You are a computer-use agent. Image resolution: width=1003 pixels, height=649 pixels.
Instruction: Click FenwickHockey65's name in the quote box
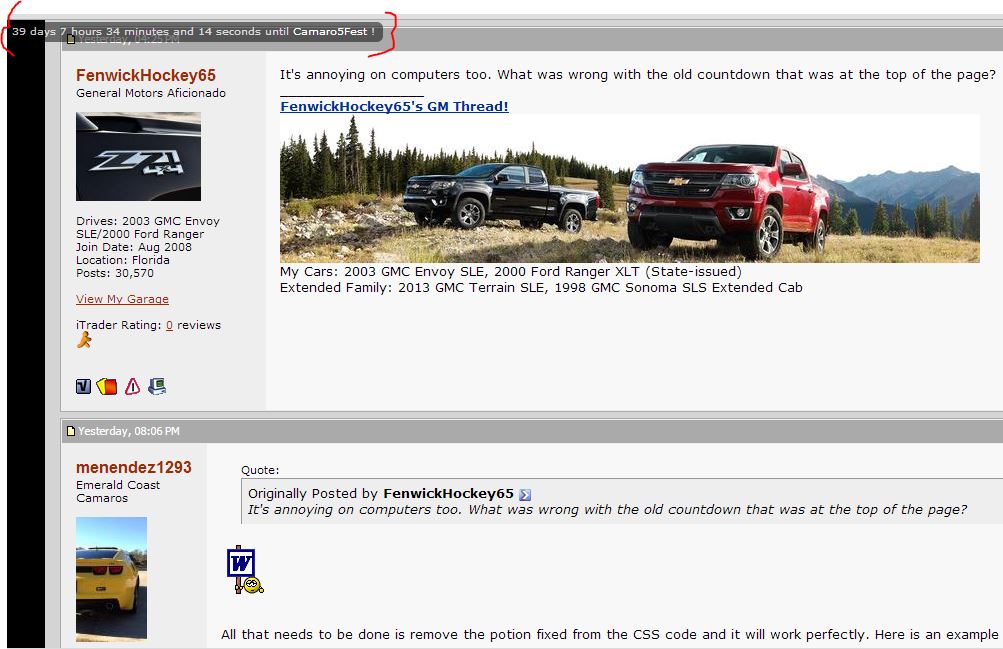pyautogui.click(x=448, y=494)
